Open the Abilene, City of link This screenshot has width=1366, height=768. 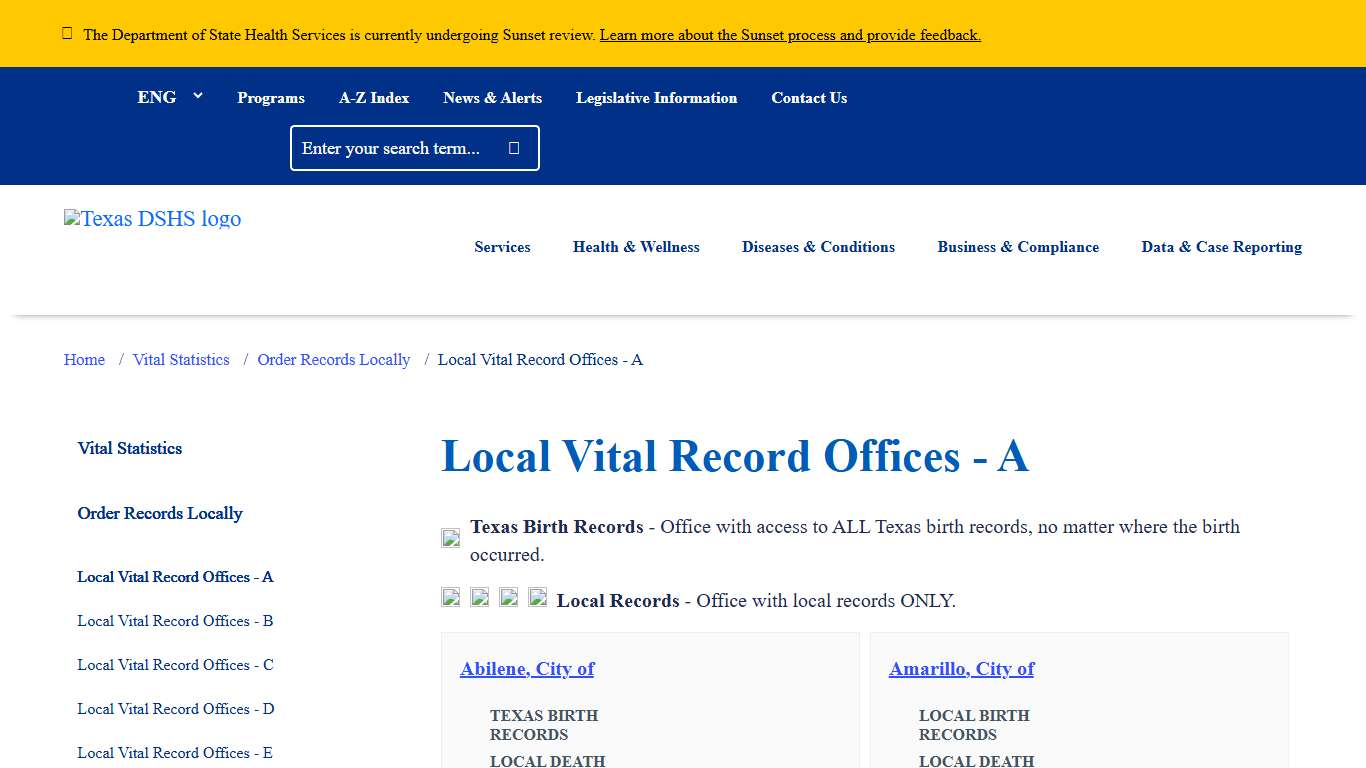pos(526,668)
